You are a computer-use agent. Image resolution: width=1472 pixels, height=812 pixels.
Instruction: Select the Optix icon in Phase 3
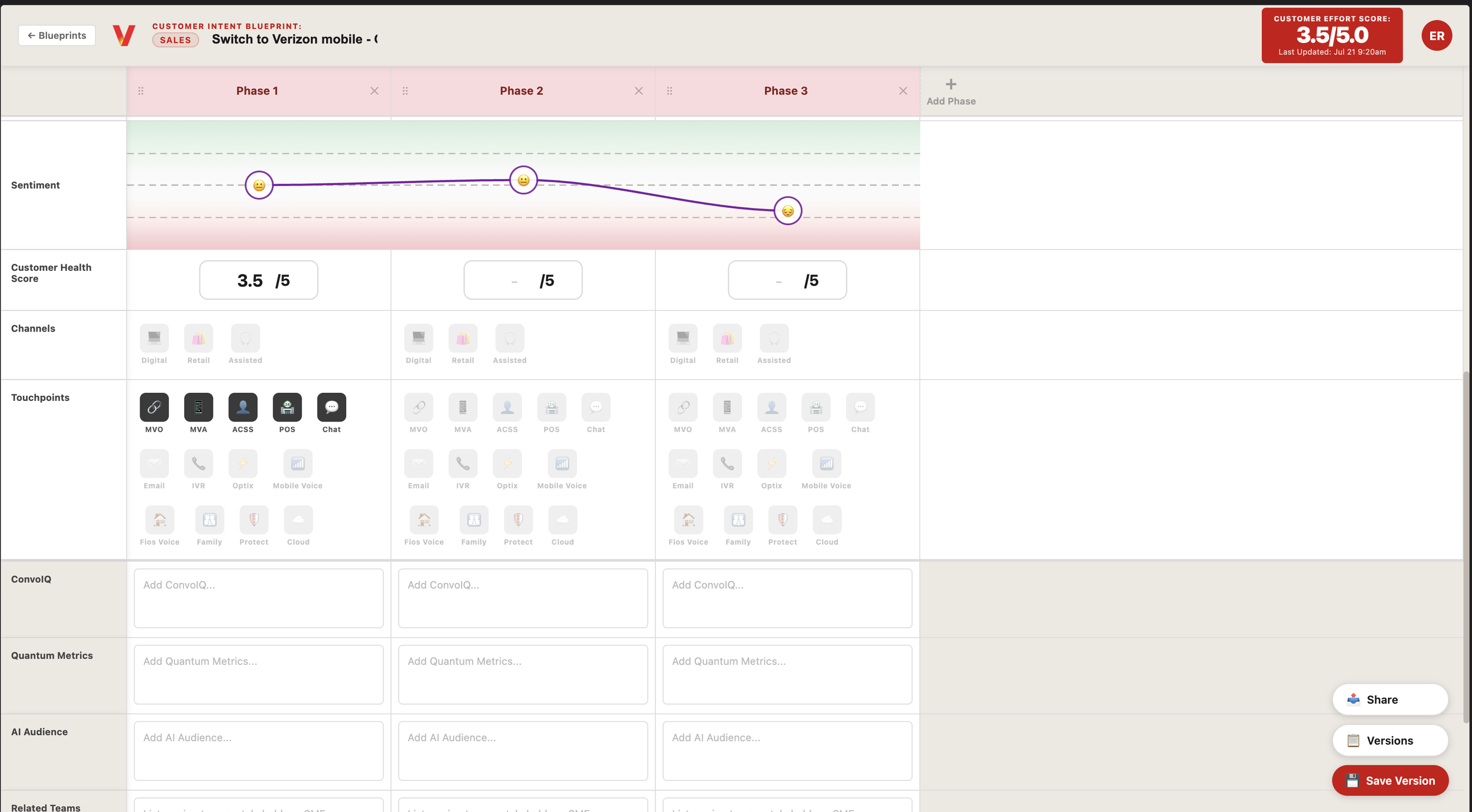tap(771, 463)
